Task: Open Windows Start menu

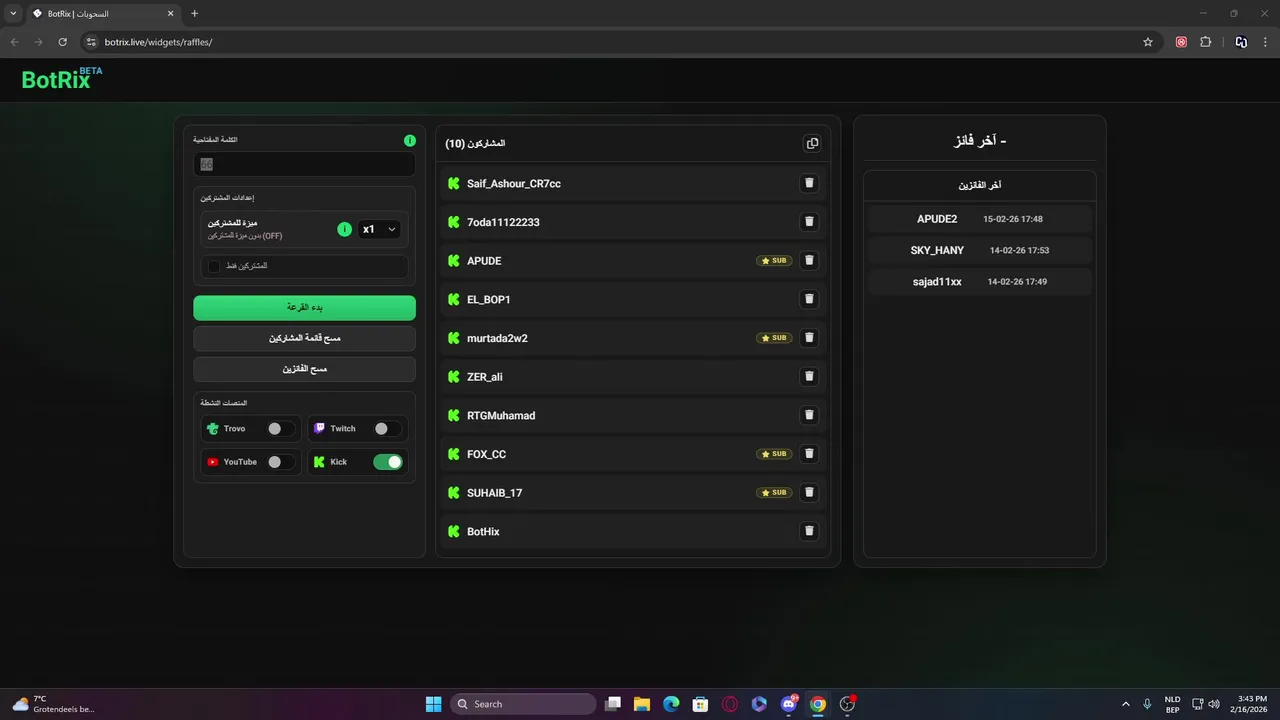Action: click(x=433, y=704)
